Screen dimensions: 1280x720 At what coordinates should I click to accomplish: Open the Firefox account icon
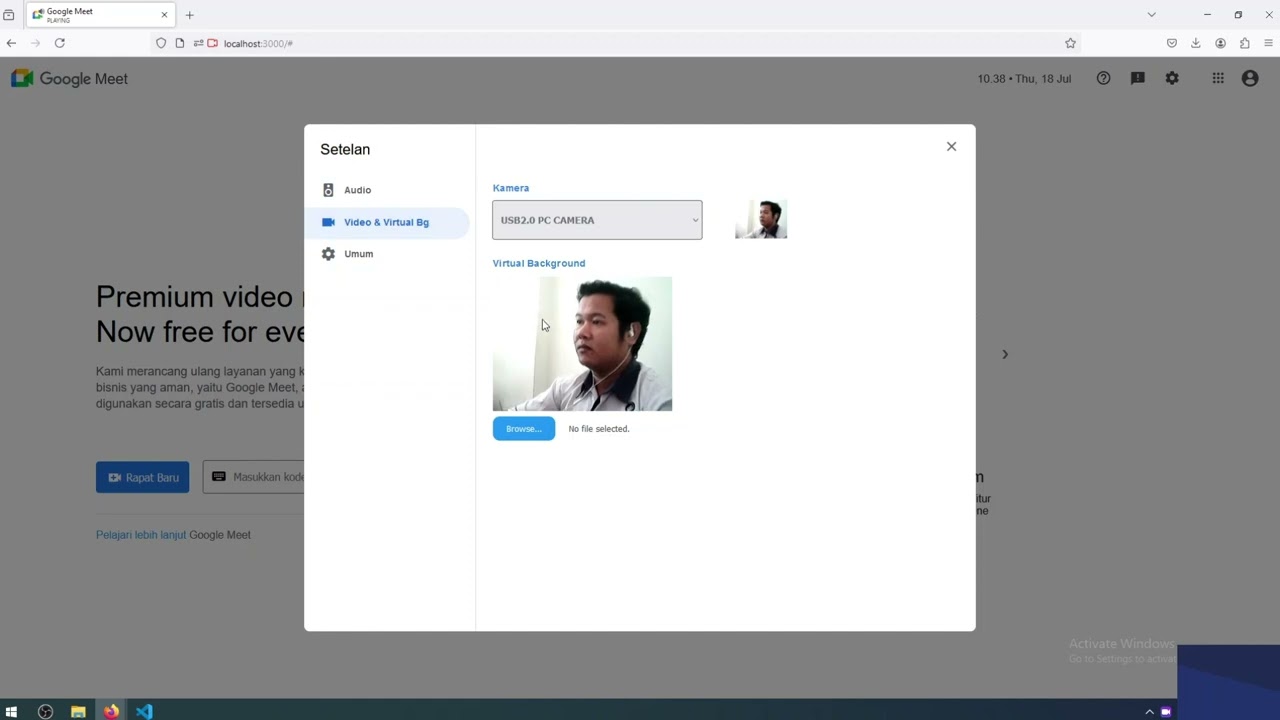[1220, 43]
